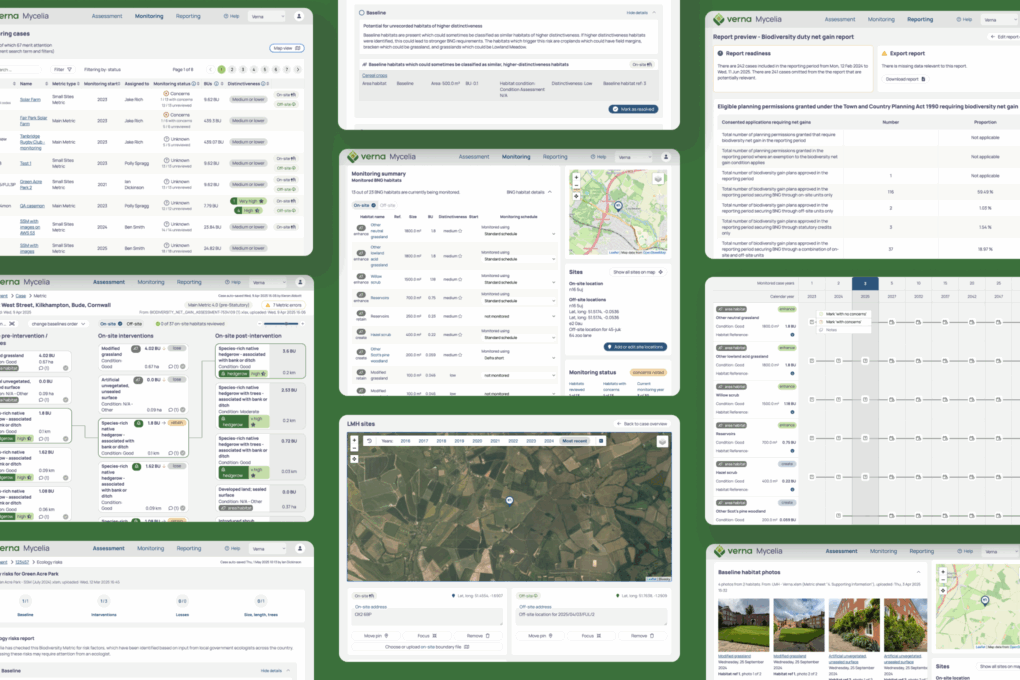The height and width of the screenshot is (680, 1020).
Task: Zoom in on Monitoring summary map
Action: (x=576, y=177)
